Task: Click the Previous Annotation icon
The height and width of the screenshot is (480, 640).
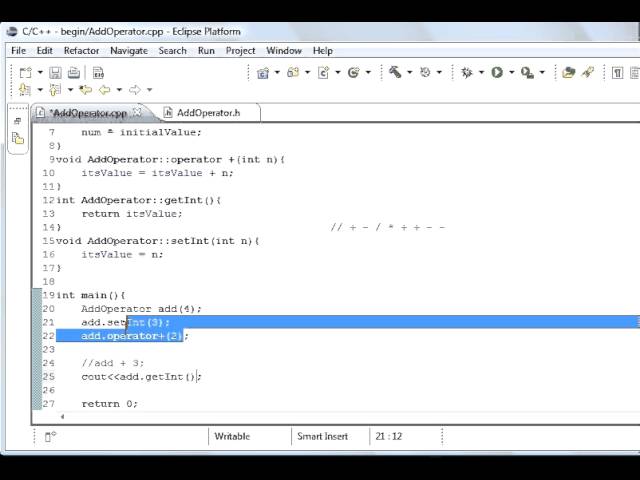Action: click(55, 89)
